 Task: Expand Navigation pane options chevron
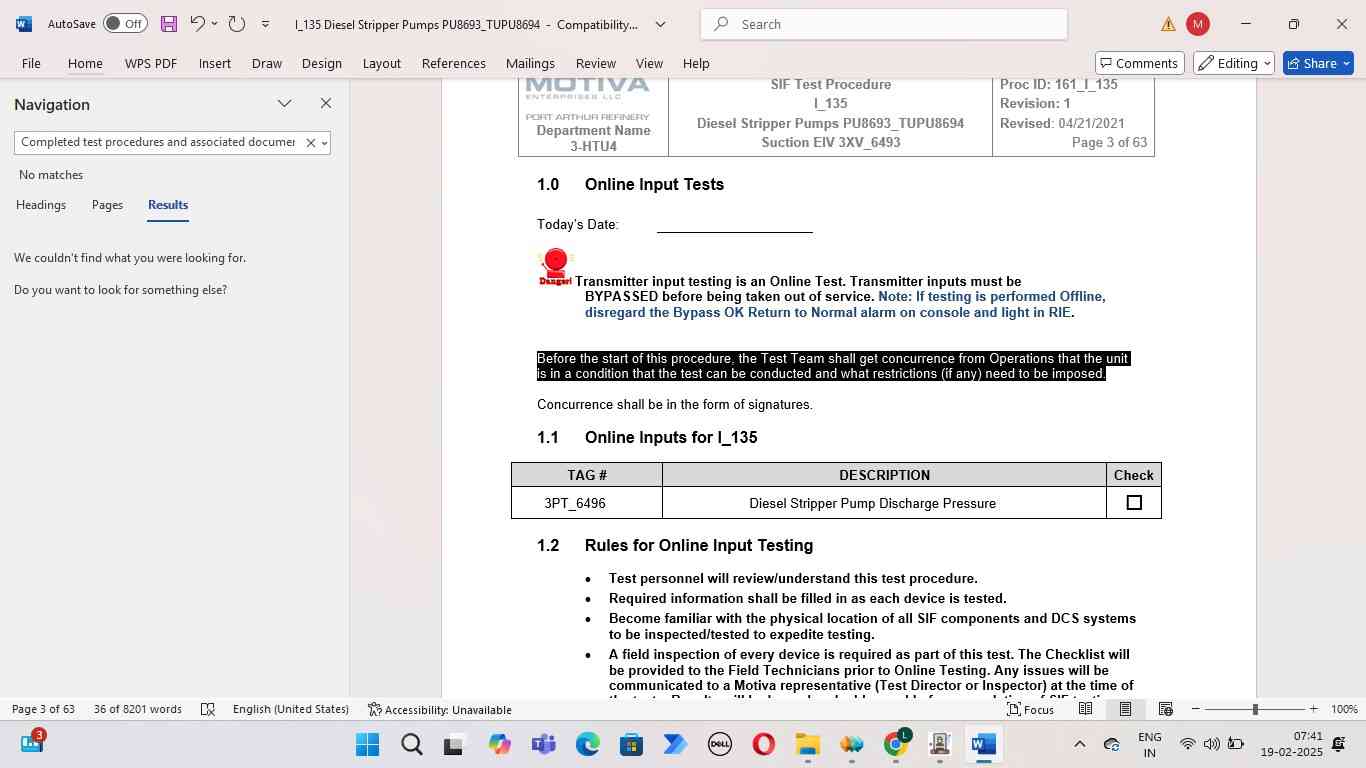pyautogui.click(x=285, y=103)
